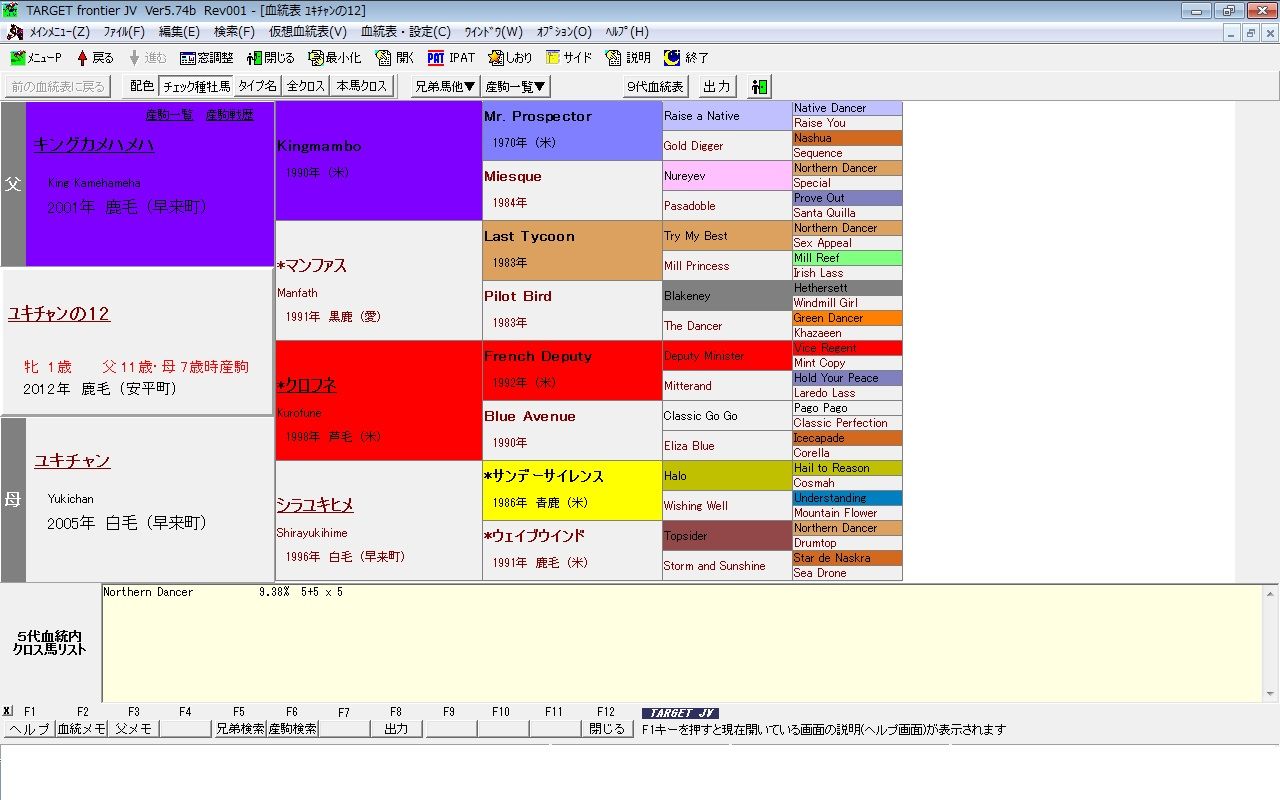Select the Last Tycoon pedigree cell
Screen dimensions: 1280x800
tap(573, 251)
